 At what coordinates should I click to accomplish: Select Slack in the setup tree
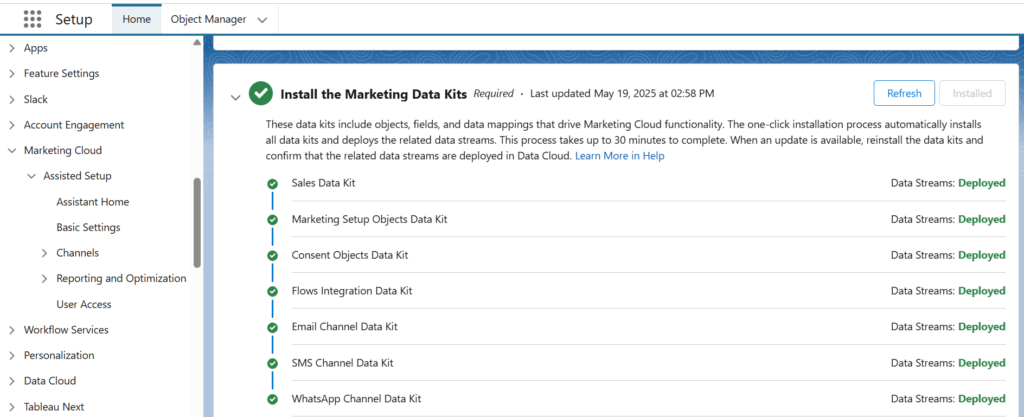point(35,100)
